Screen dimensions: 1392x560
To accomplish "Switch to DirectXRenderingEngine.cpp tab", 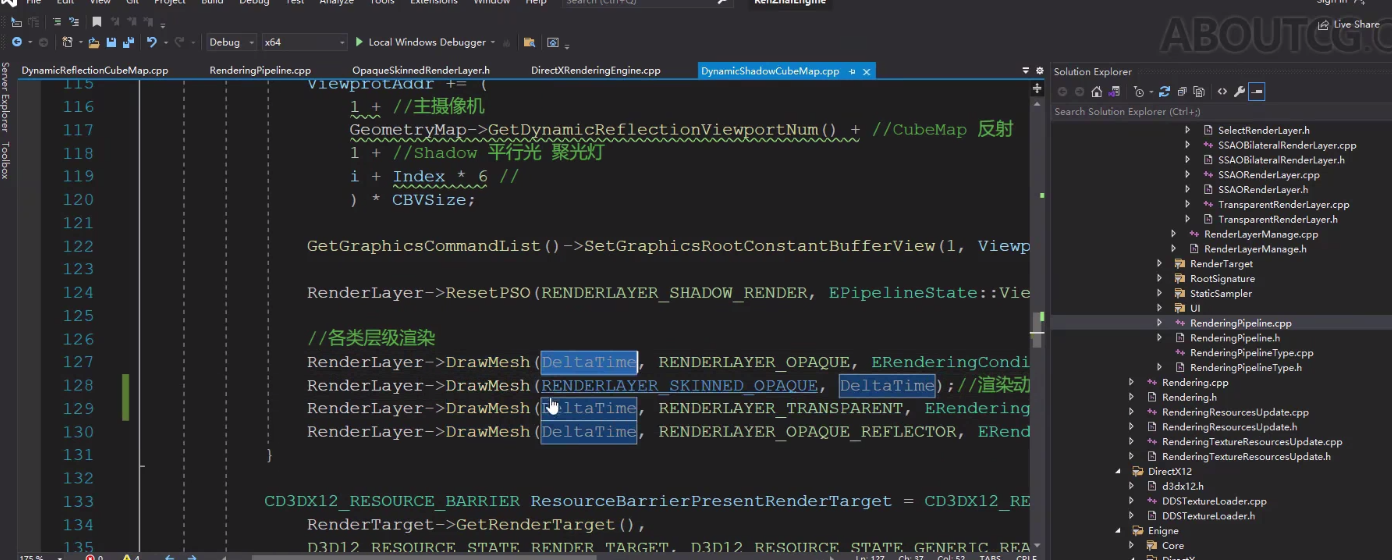I will (596, 71).
